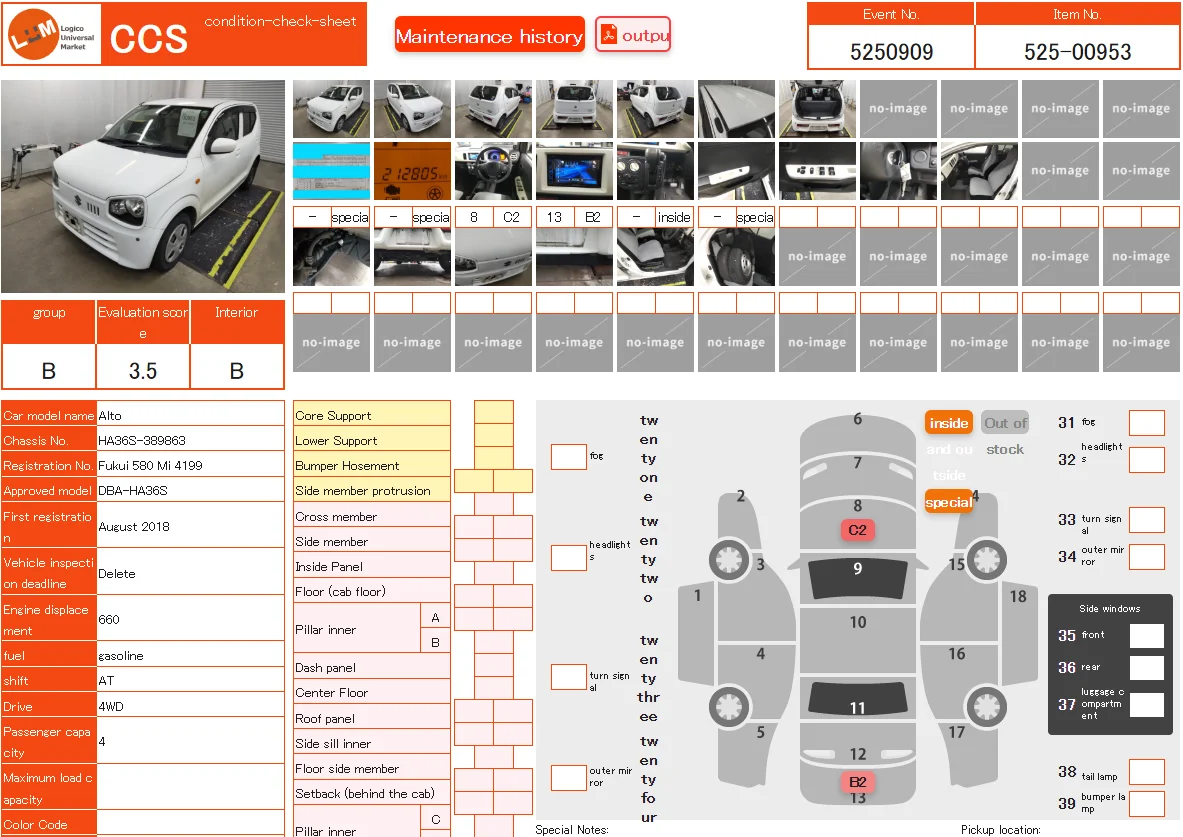Click the left-side headlights input box
1183x837 pixels.
(x=568, y=558)
